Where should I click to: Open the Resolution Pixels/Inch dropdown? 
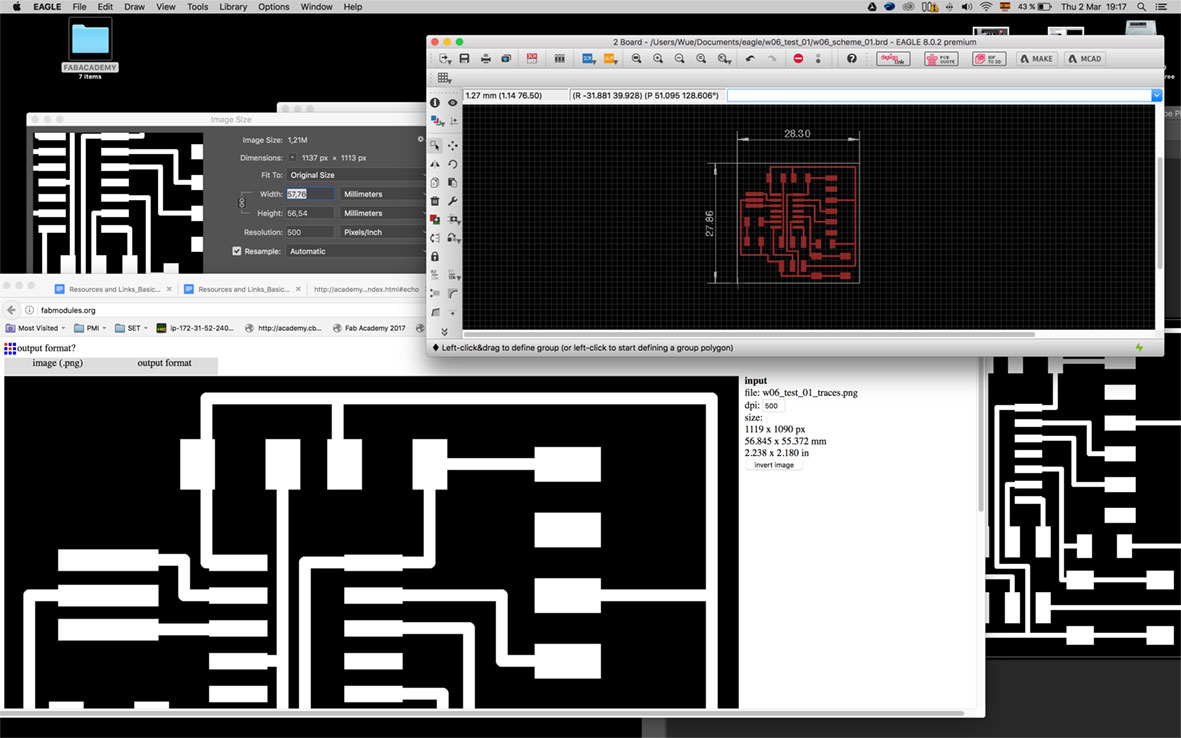pos(383,232)
